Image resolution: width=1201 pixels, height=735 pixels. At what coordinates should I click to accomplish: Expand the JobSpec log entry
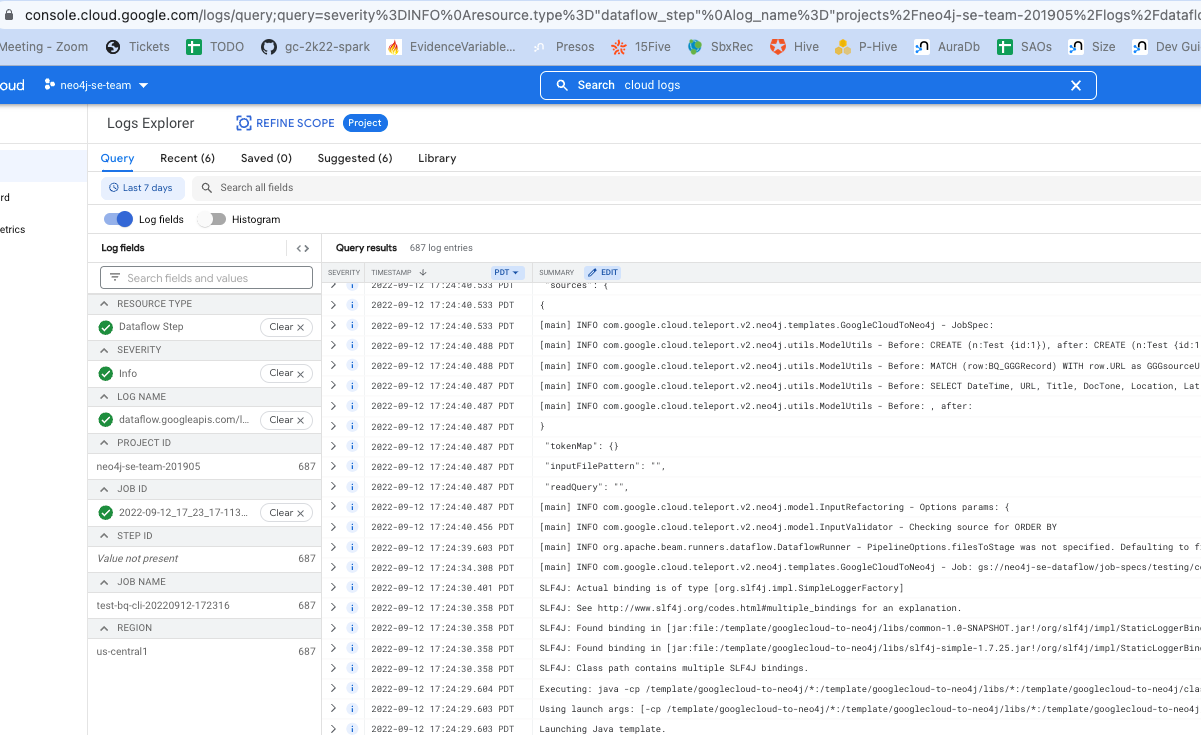click(x=334, y=325)
